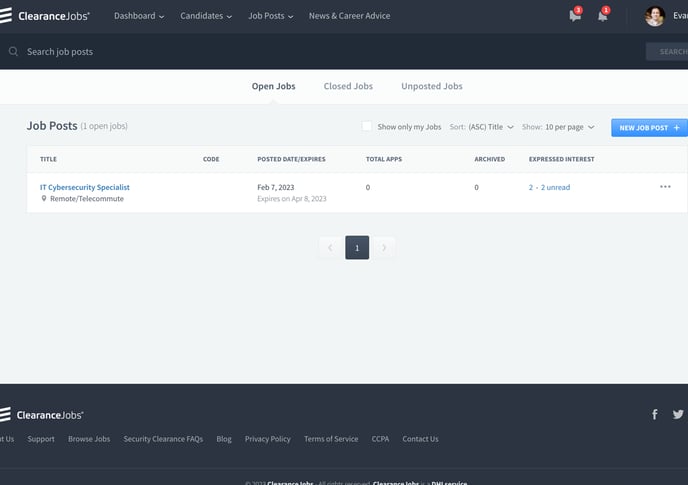This screenshot has height=485, width=688.
Task: Go to next page arrow
Action: click(384, 248)
